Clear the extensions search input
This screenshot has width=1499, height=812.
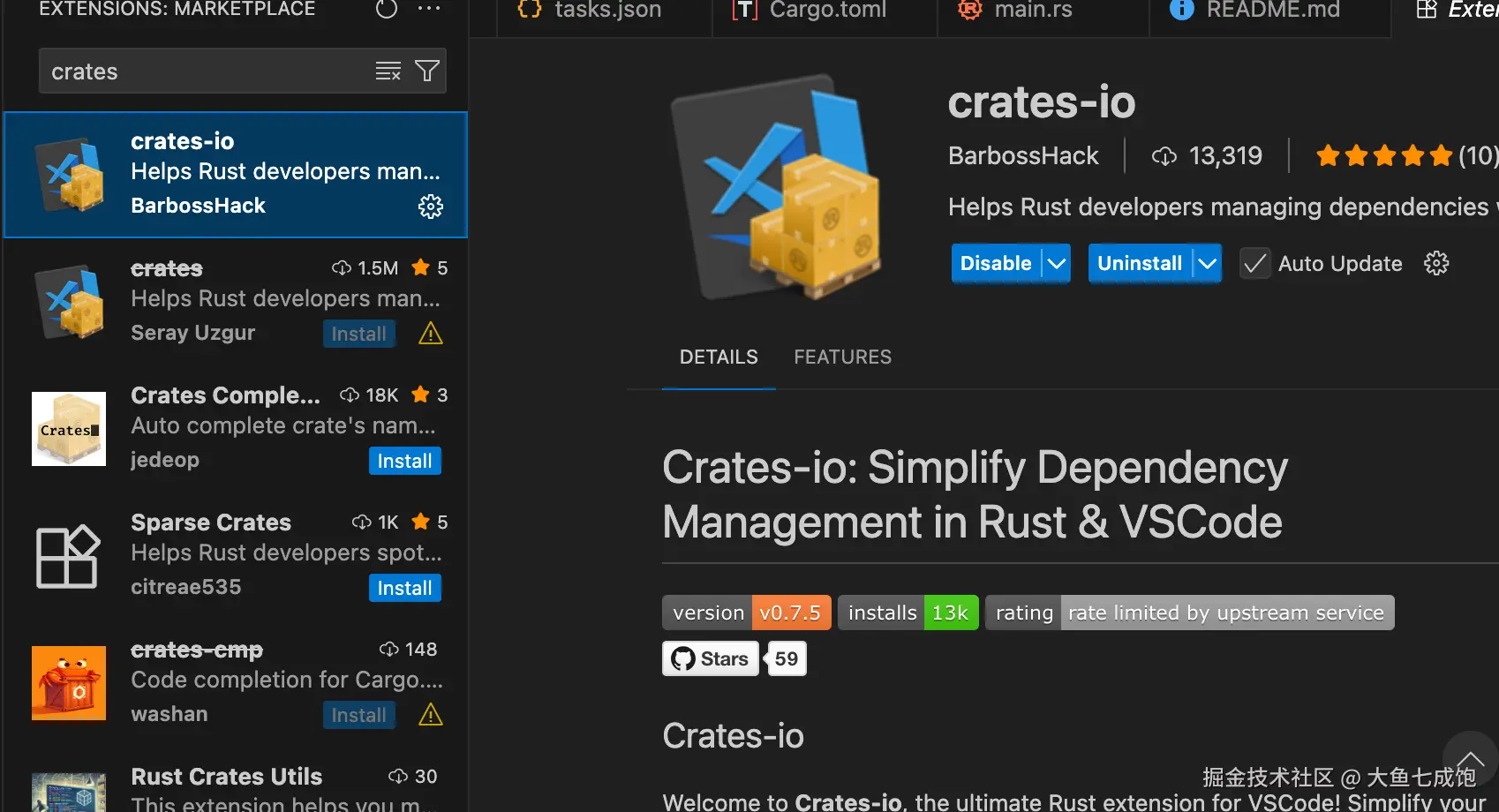pyautogui.click(x=388, y=71)
